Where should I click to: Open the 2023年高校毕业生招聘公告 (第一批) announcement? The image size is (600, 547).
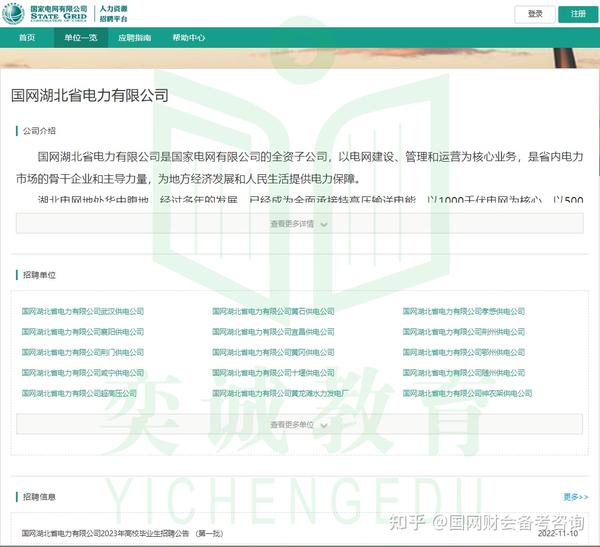pyautogui.click(x=122, y=533)
